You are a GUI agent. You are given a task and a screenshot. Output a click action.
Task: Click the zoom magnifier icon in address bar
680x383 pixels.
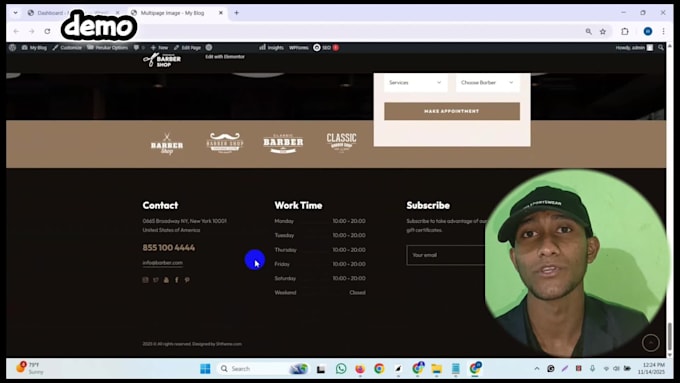(588, 31)
